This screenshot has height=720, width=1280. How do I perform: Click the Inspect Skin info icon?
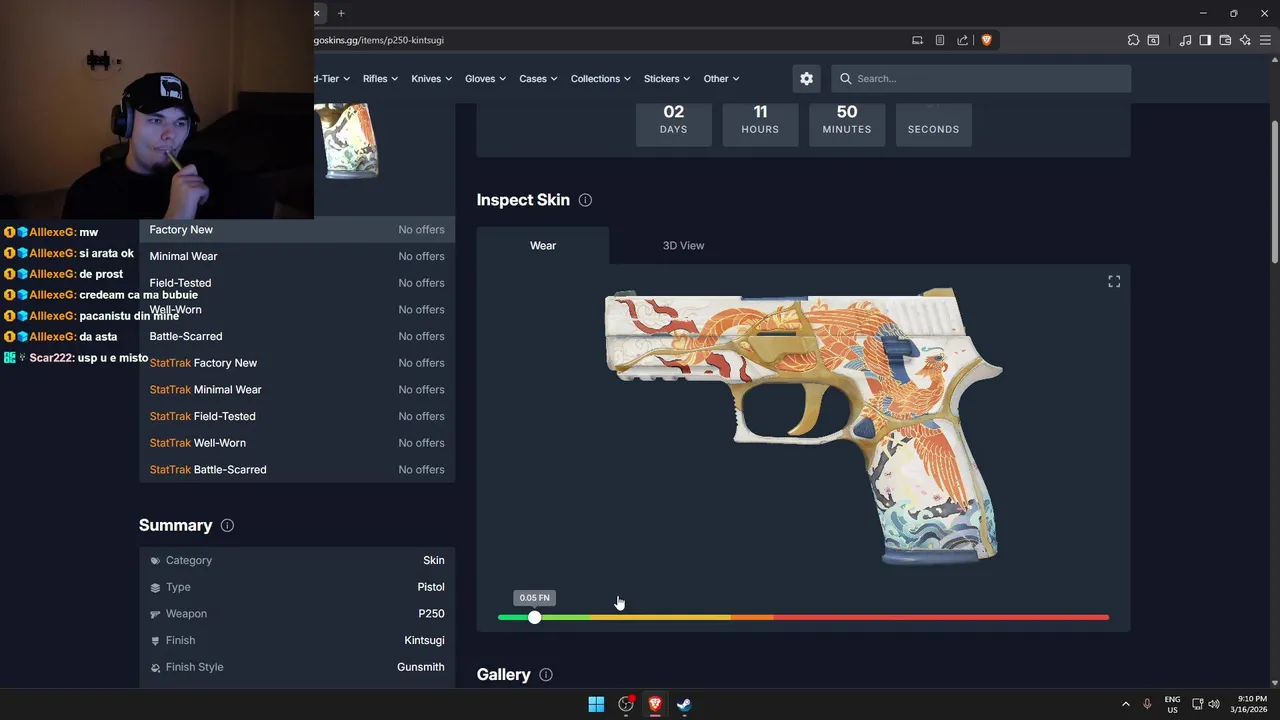pyautogui.click(x=585, y=200)
